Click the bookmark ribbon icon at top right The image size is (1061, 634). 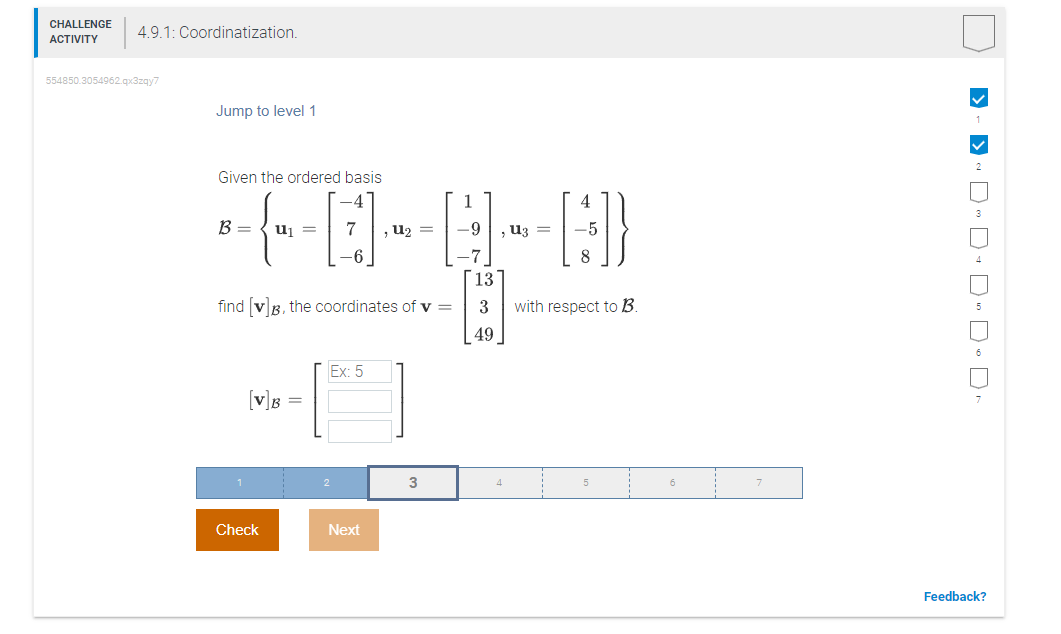(x=977, y=31)
